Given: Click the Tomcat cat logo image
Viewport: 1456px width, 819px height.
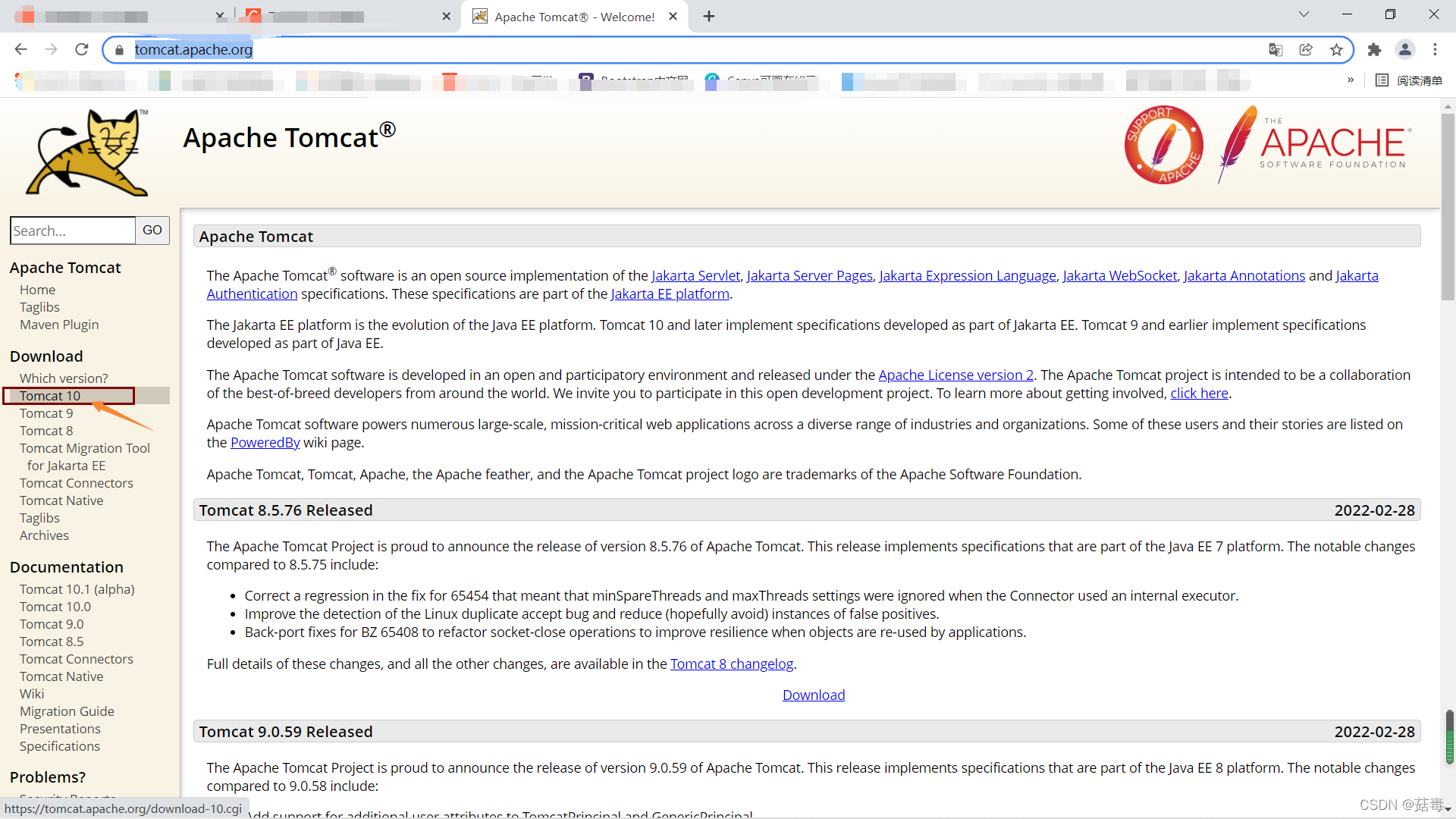Looking at the screenshot, I should (87, 152).
